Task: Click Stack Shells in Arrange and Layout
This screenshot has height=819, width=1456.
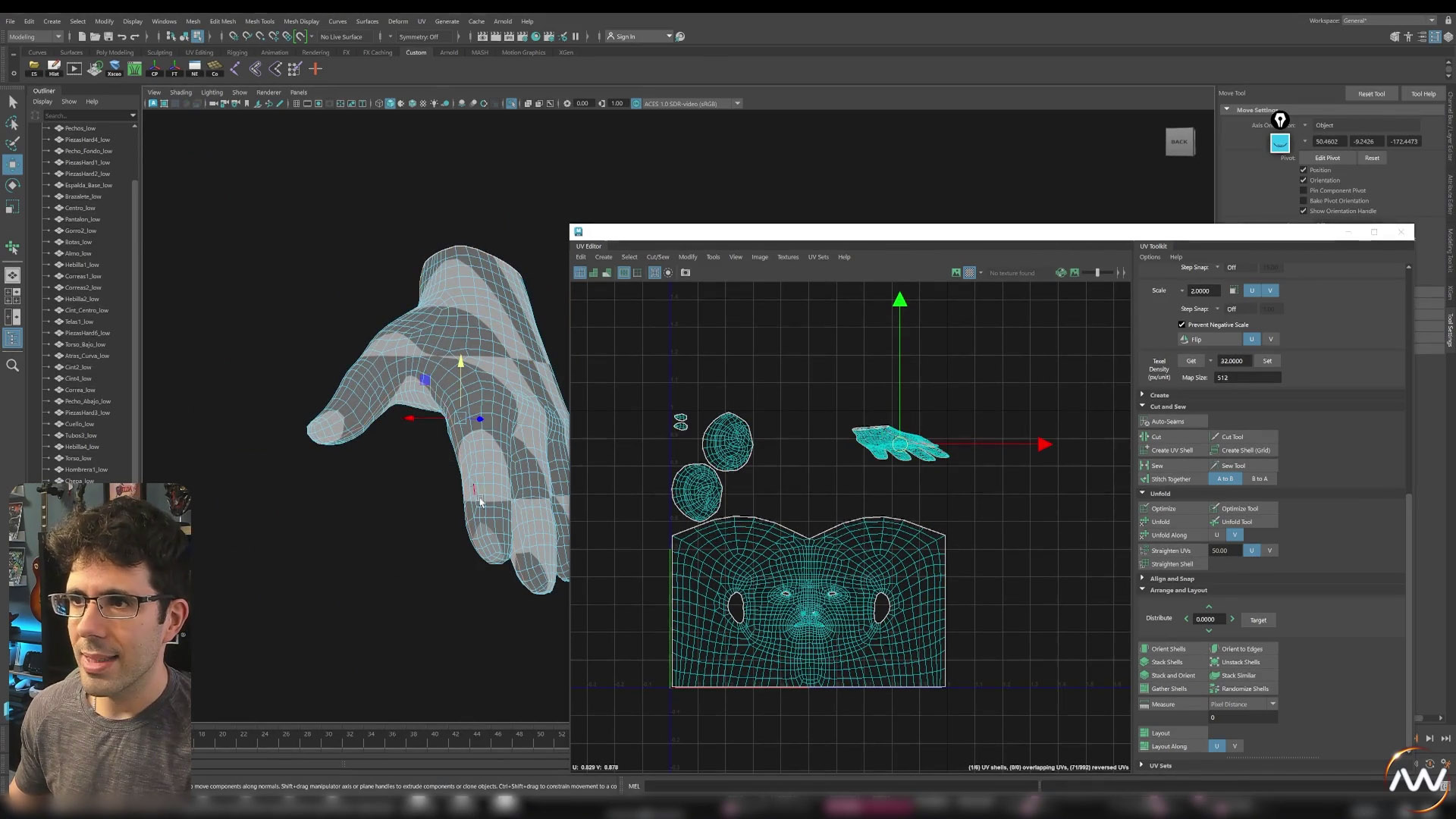Action: (1166, 662)
